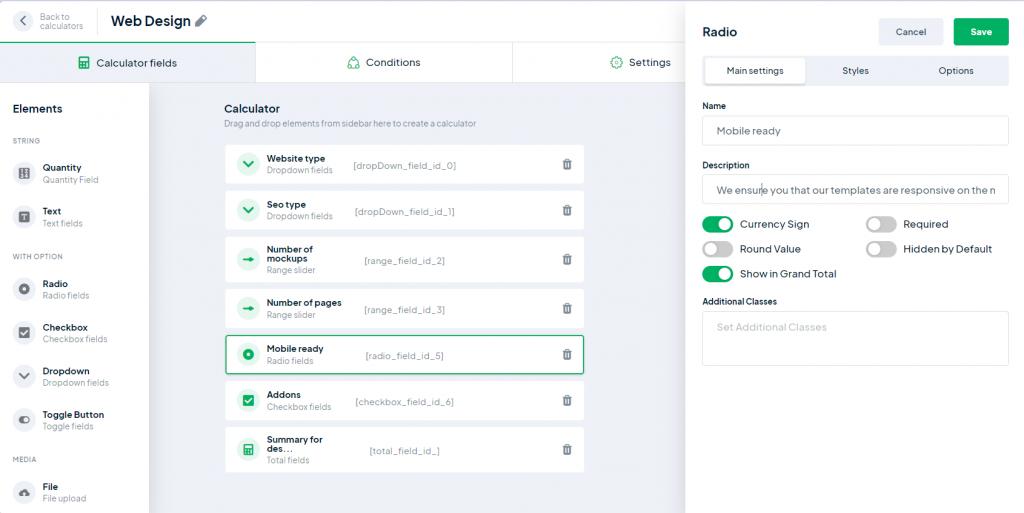The width and height of the screenshot is (1024, 513).
Task: Click the [range_field_id_2] identifier text
Action: click(x=404, y=261)
